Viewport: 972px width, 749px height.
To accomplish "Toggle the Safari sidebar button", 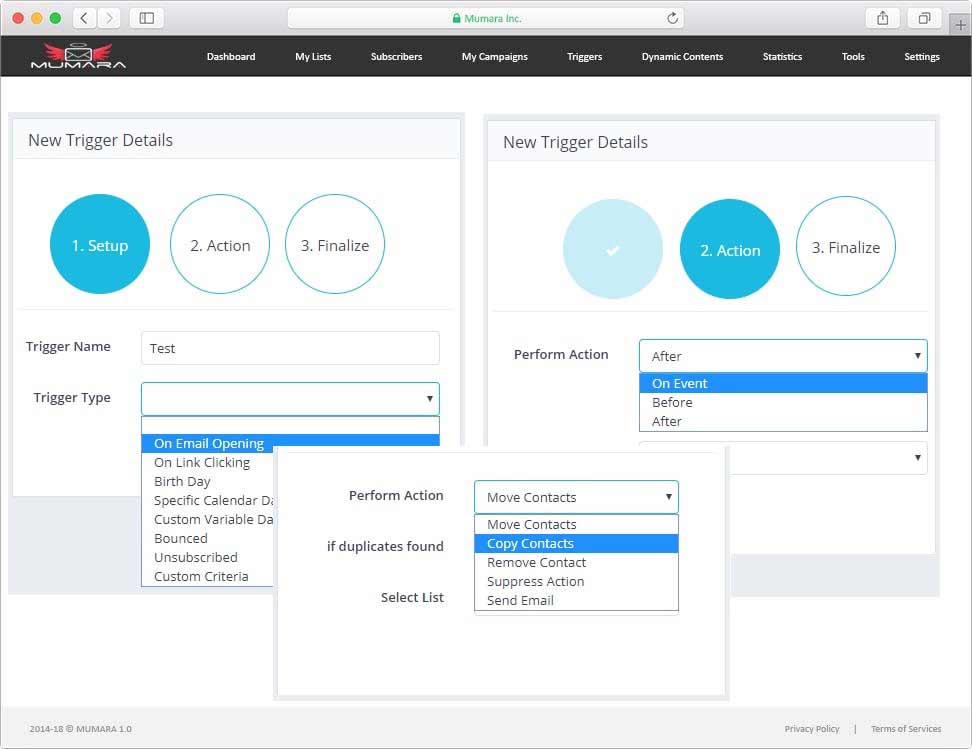I will pyautogui.click(x=147, y=18).
